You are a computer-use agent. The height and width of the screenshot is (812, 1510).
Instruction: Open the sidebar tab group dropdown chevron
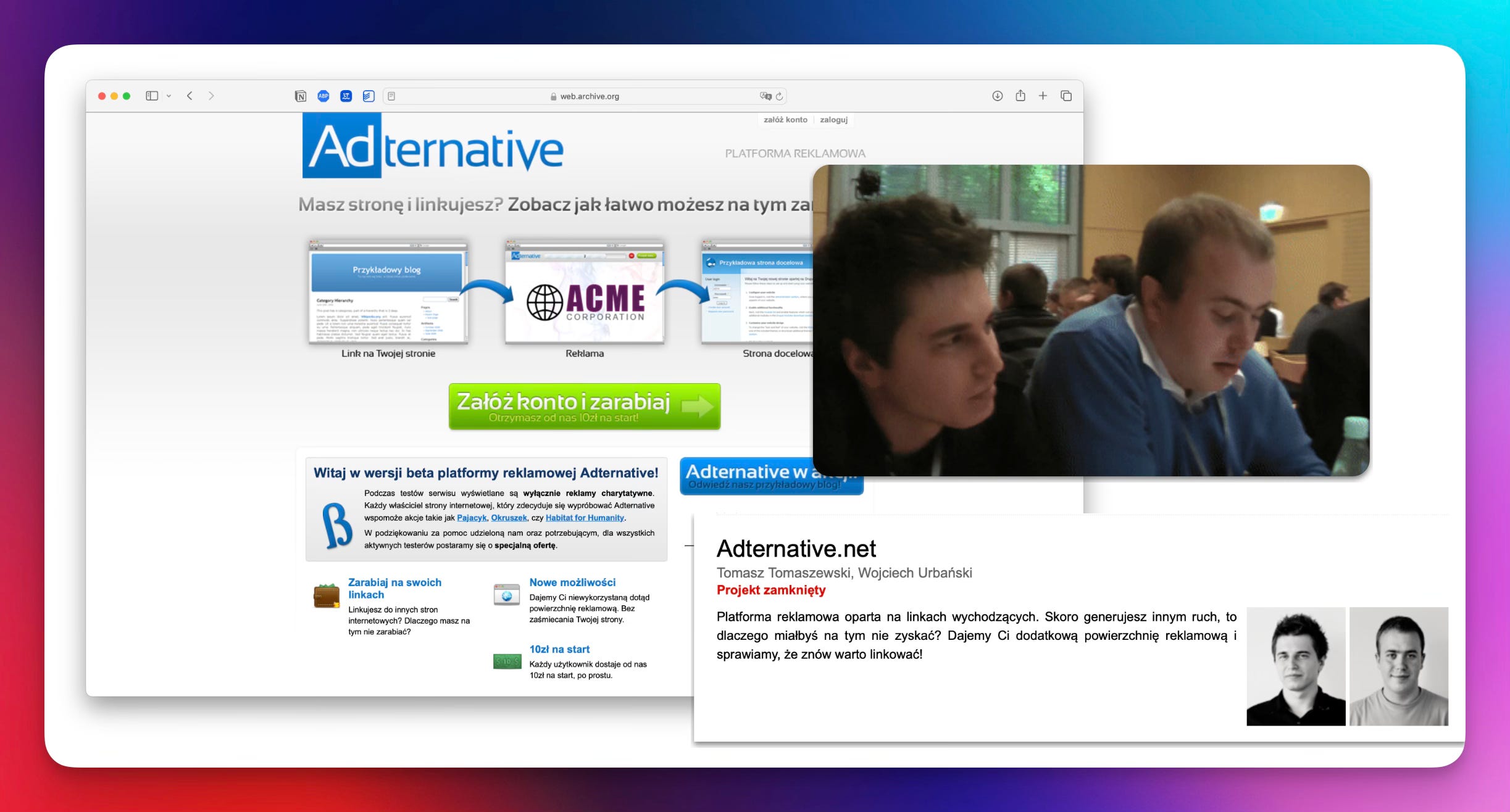pos(169,96)
